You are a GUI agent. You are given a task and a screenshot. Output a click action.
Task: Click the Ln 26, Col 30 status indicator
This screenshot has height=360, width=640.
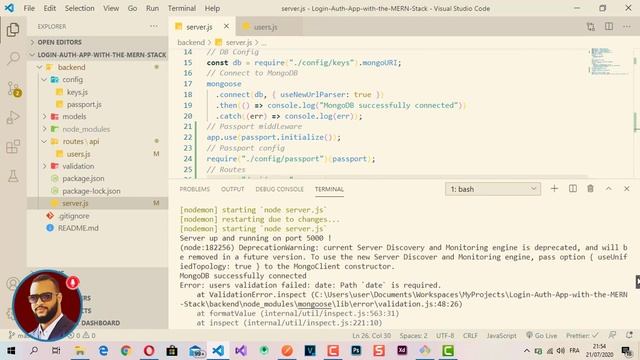tap(371, 336)
